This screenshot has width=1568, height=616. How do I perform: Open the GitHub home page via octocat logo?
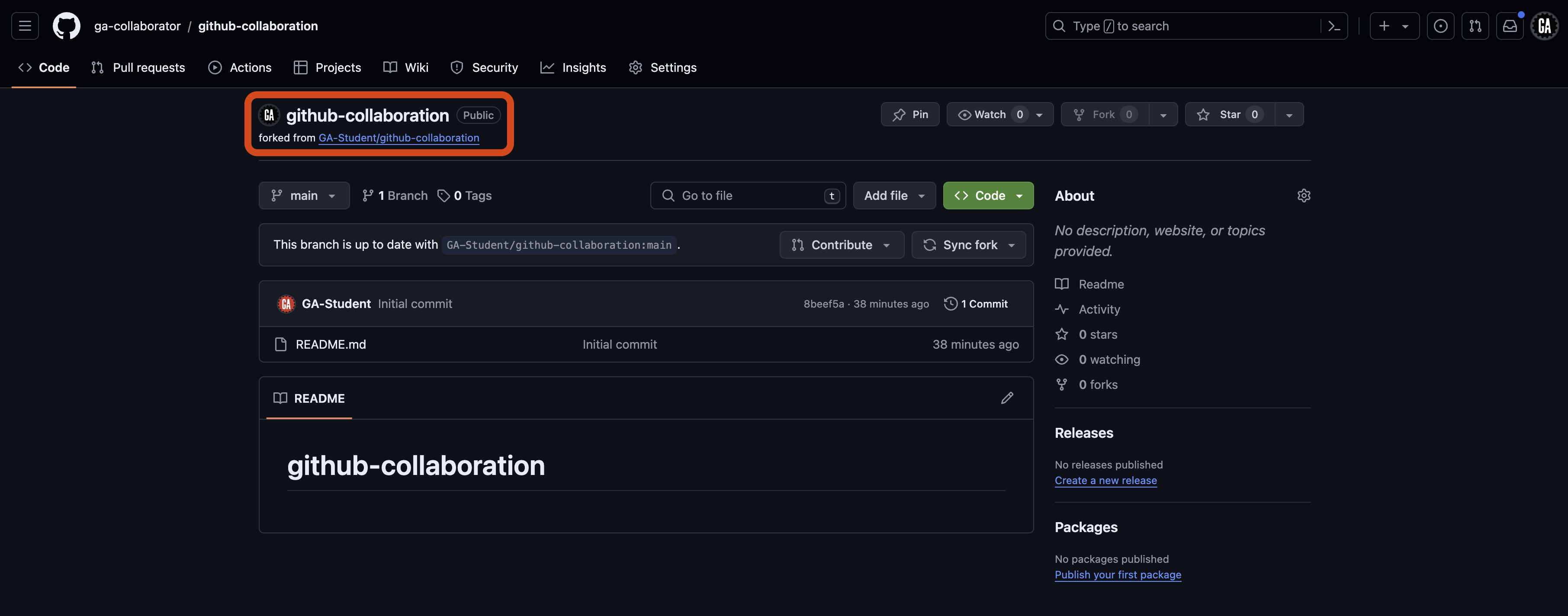(66, 26)
